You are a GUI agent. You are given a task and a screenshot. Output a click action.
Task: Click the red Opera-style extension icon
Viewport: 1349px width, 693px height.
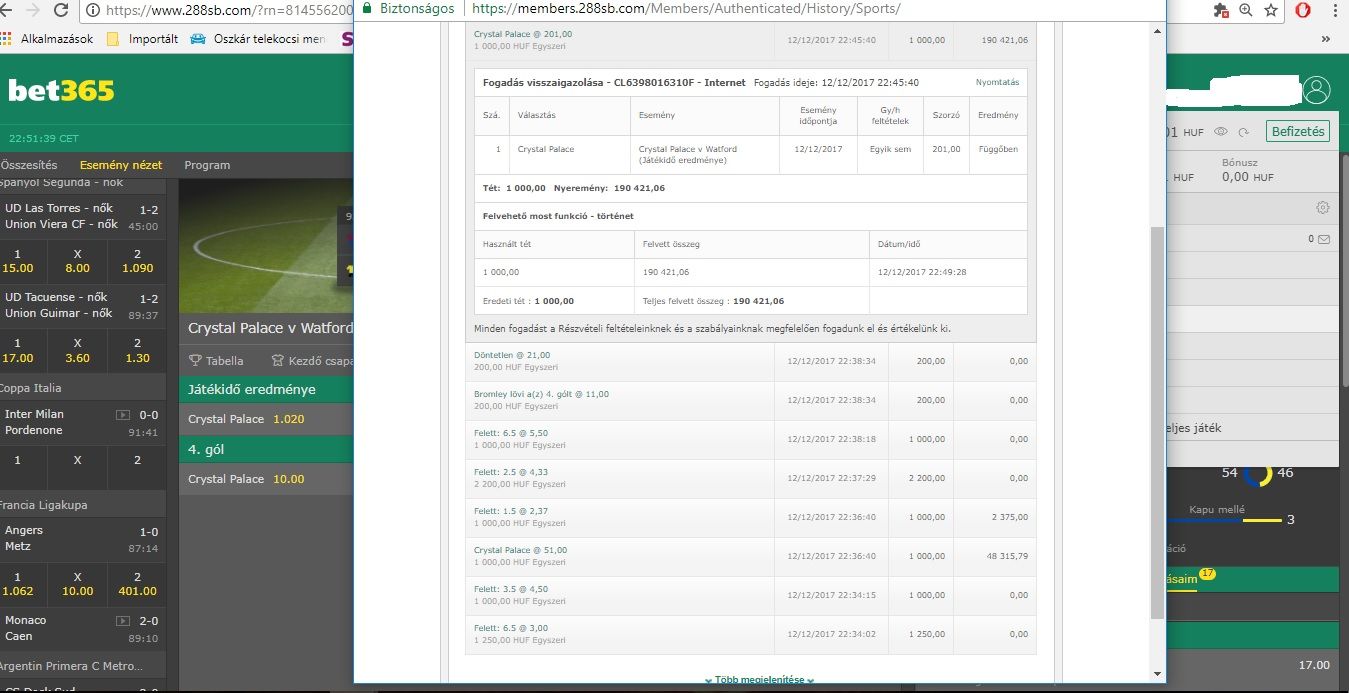click(1303, 10)
